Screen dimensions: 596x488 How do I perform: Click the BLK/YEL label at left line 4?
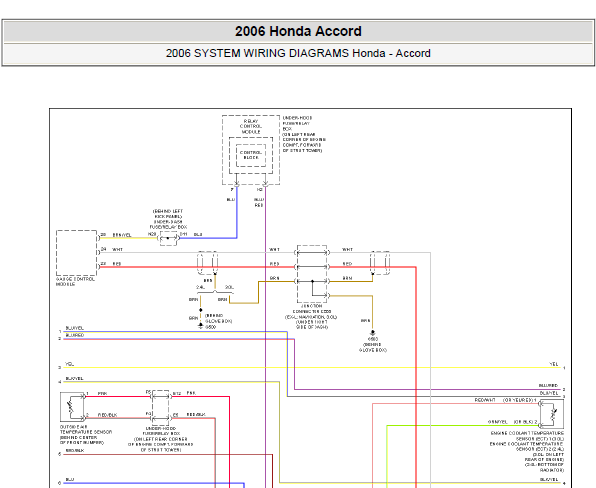[74, 379]
